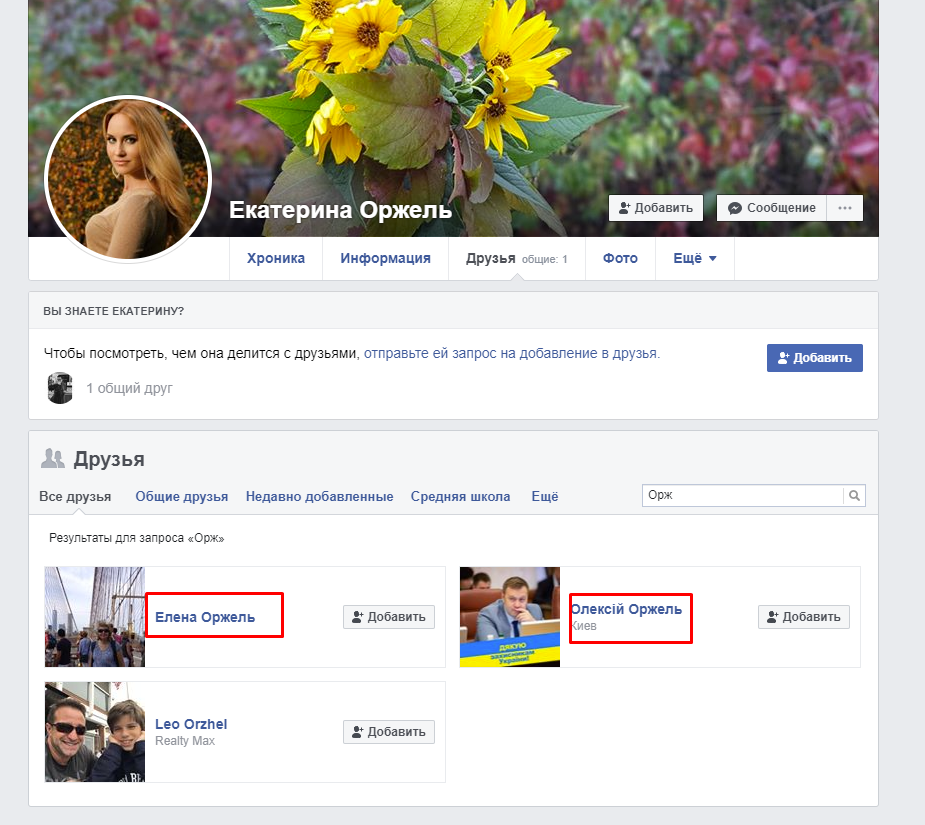925x825 pixels.
Task: Click Екатерина Оржель's round profile picture
Action: pyautogui.click(x=128, y=180)
